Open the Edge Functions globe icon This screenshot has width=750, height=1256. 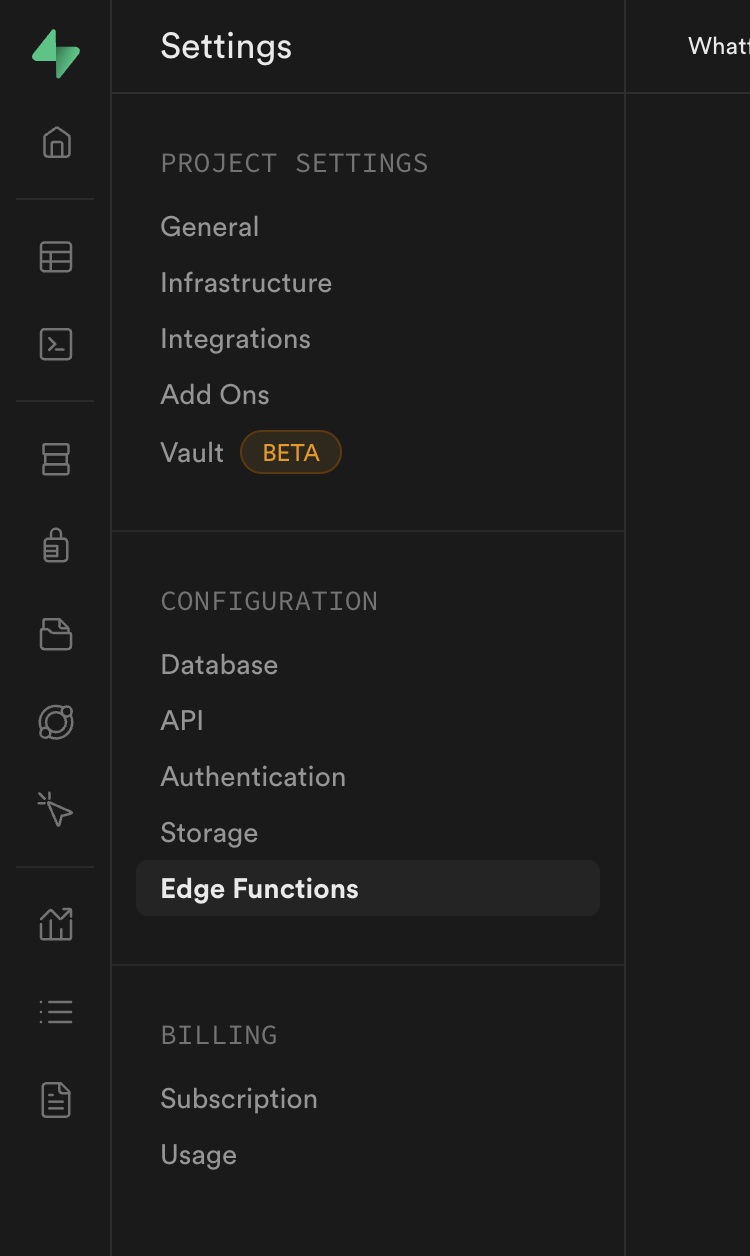(56, 722)
